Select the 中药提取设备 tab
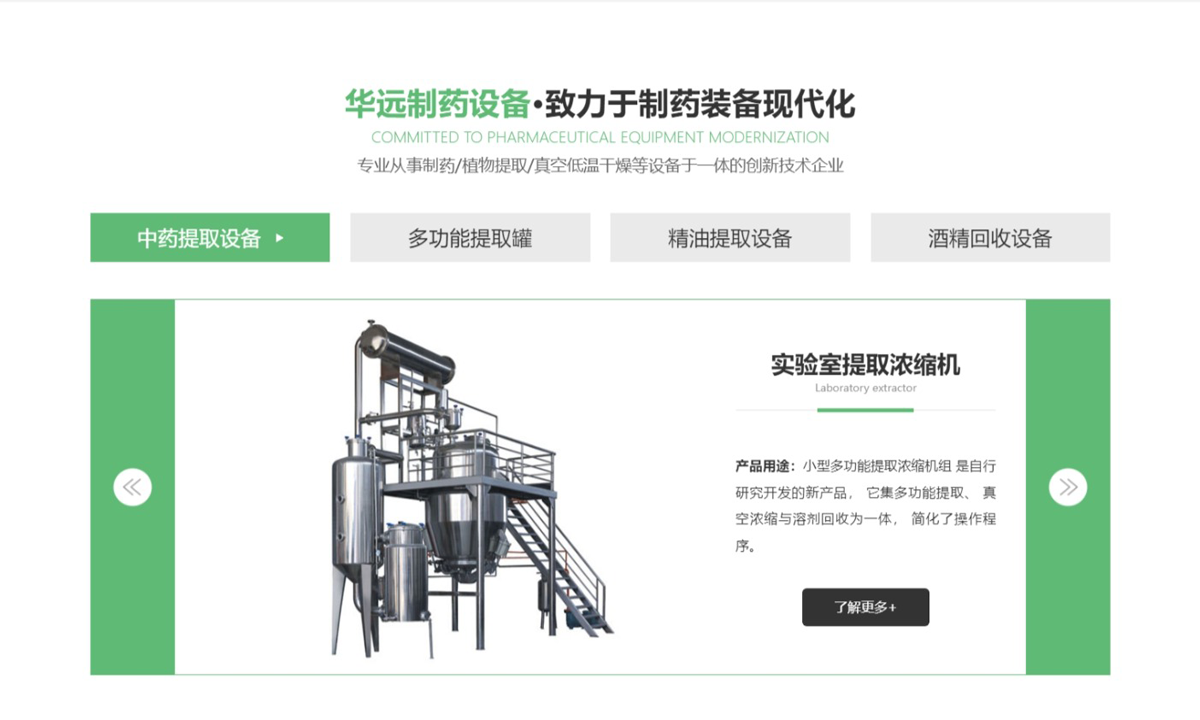 click(x=210, y=238)
